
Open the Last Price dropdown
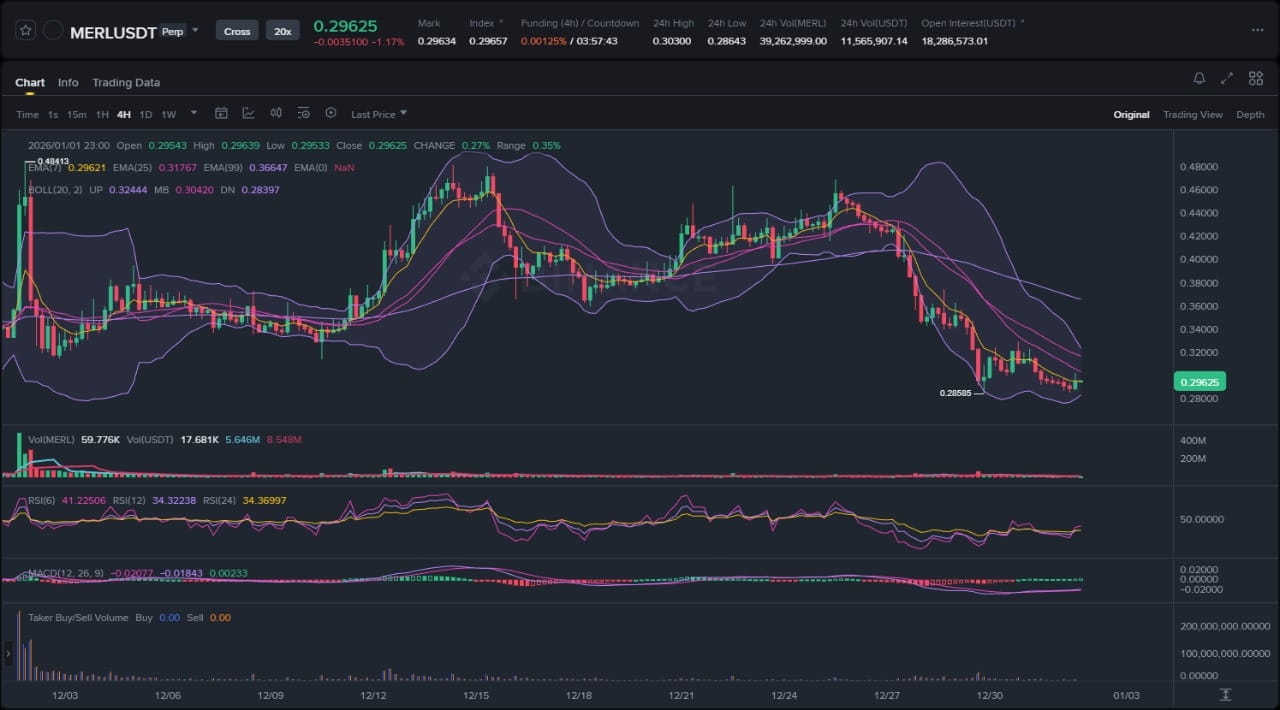pyautogui.click(x=378, y=114)
